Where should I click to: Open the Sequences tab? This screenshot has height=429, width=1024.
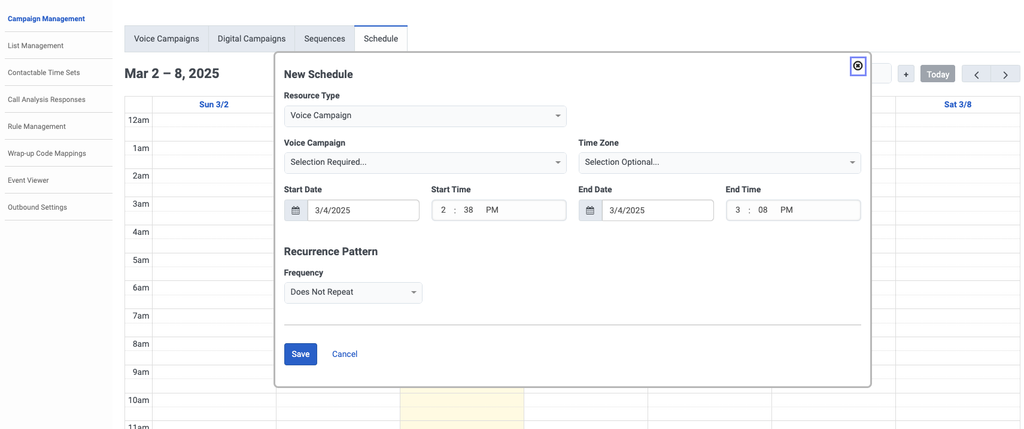[324, 39]
